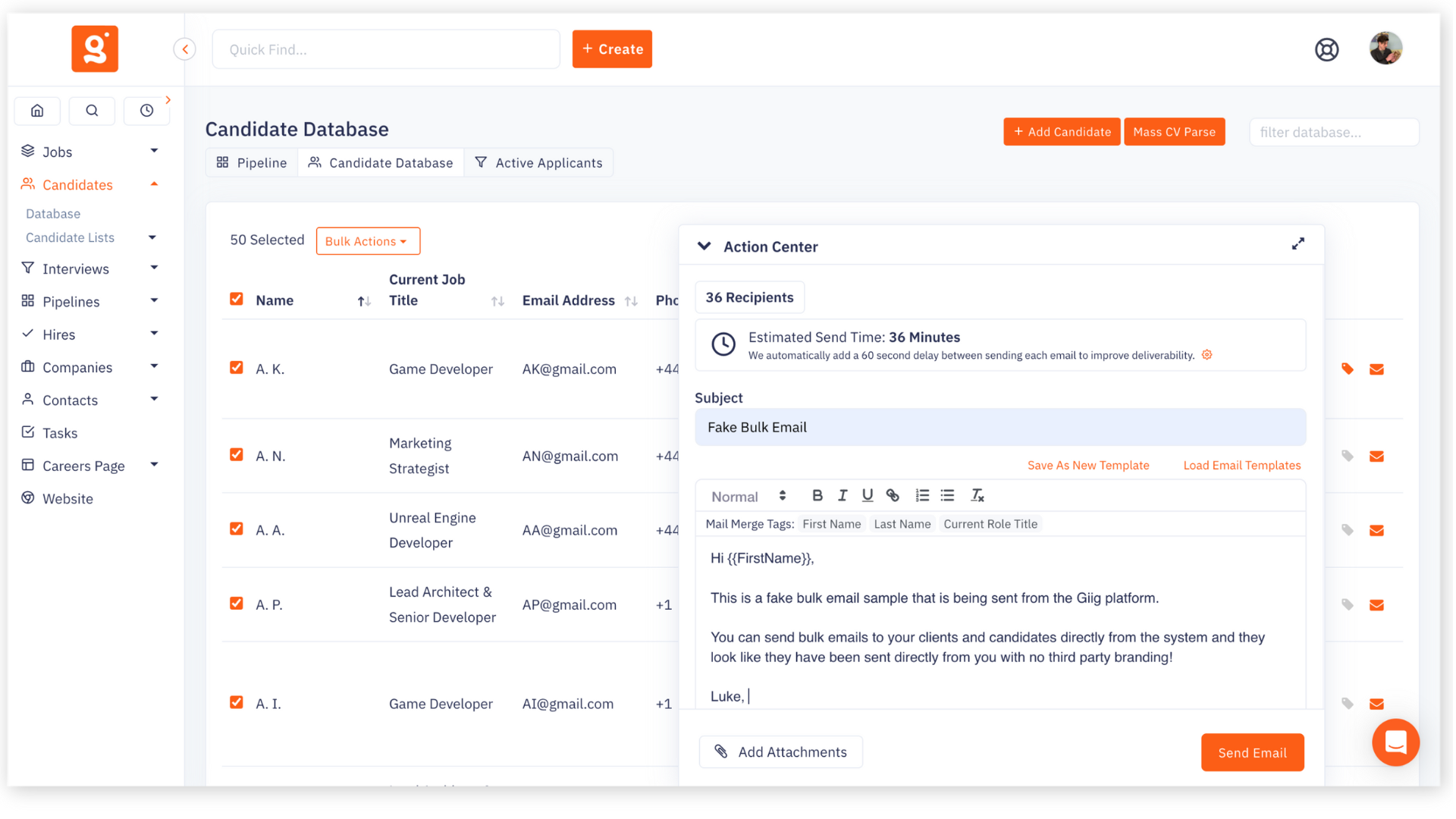
Task: Apply bold formatting in the email editor
Action: [x=817, y=494]
